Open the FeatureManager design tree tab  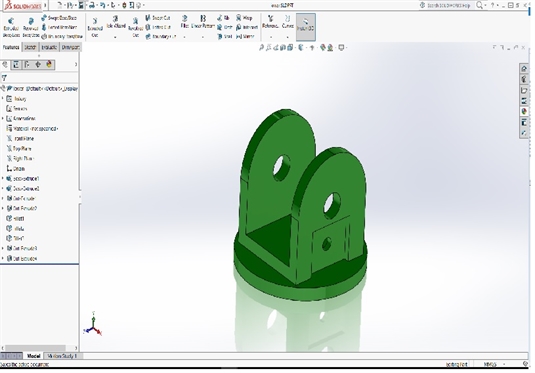[5, 64]
